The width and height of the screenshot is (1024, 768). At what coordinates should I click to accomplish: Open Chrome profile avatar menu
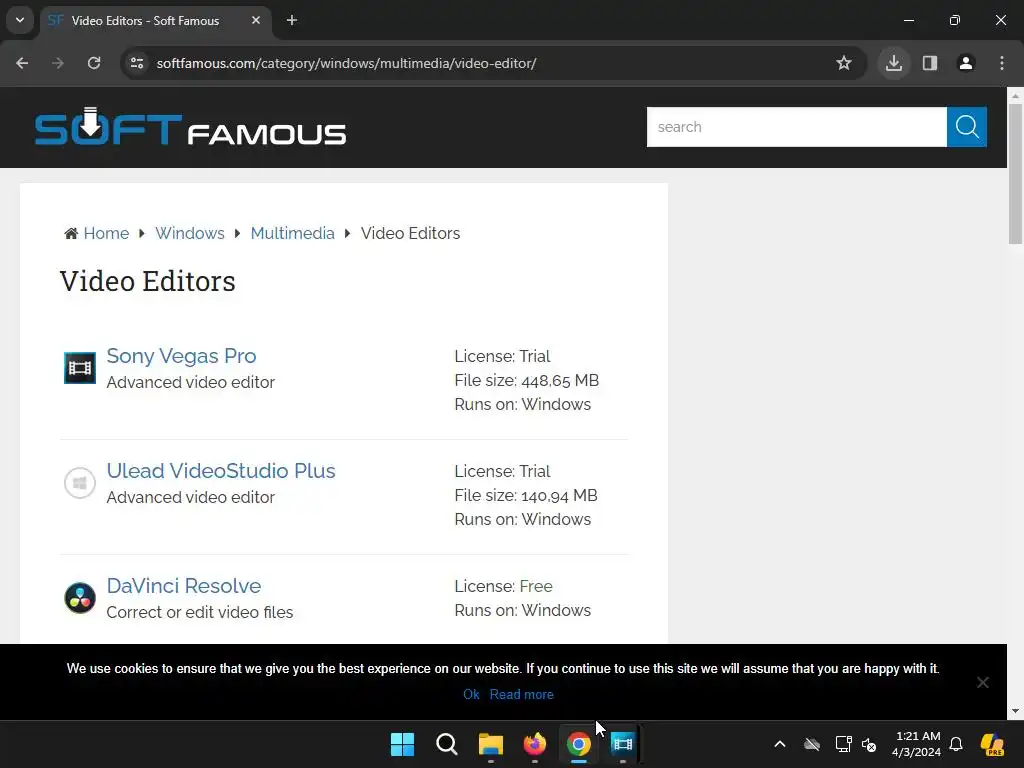[x=966, y=63]
